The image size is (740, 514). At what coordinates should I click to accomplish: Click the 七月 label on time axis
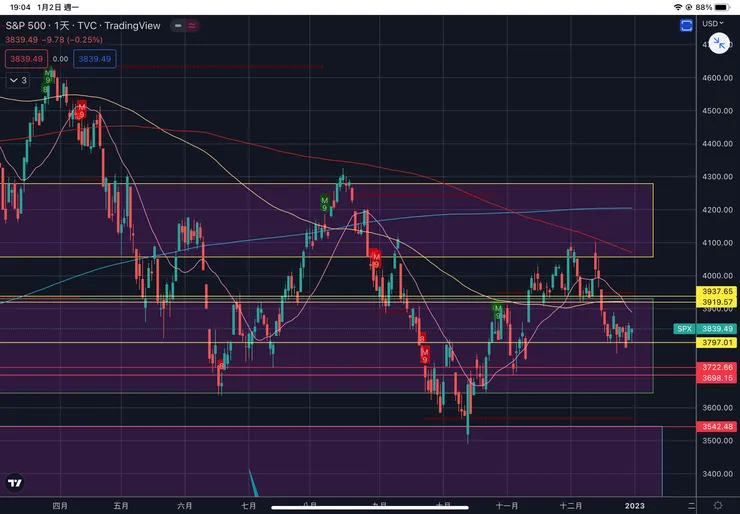[249, 506]
